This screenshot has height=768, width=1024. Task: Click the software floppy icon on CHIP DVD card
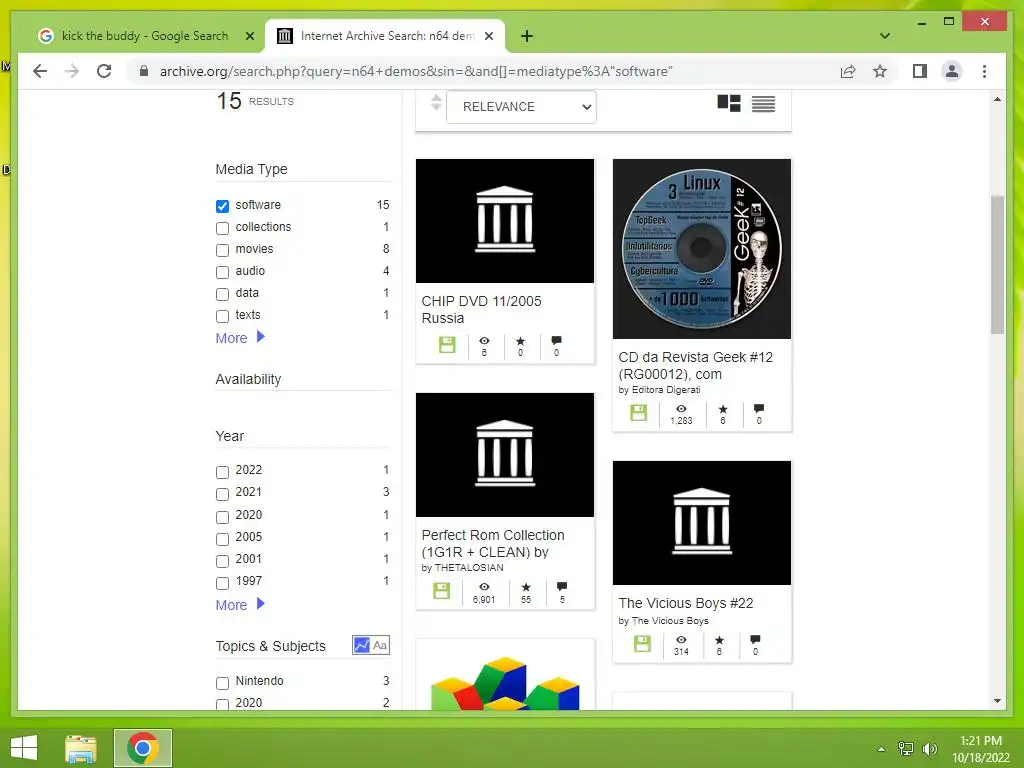click(447, 344)
